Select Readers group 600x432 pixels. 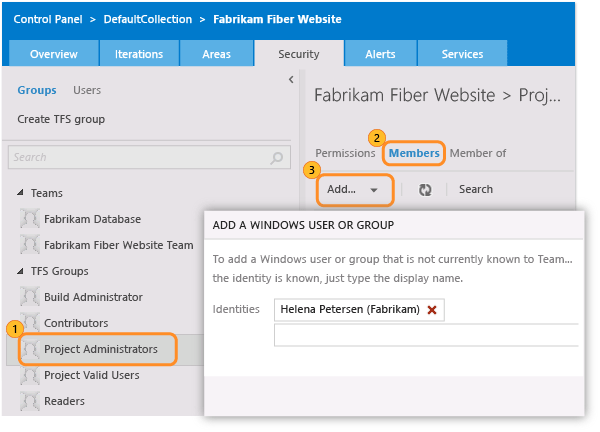pyautogui.click(x=64, y=401)
